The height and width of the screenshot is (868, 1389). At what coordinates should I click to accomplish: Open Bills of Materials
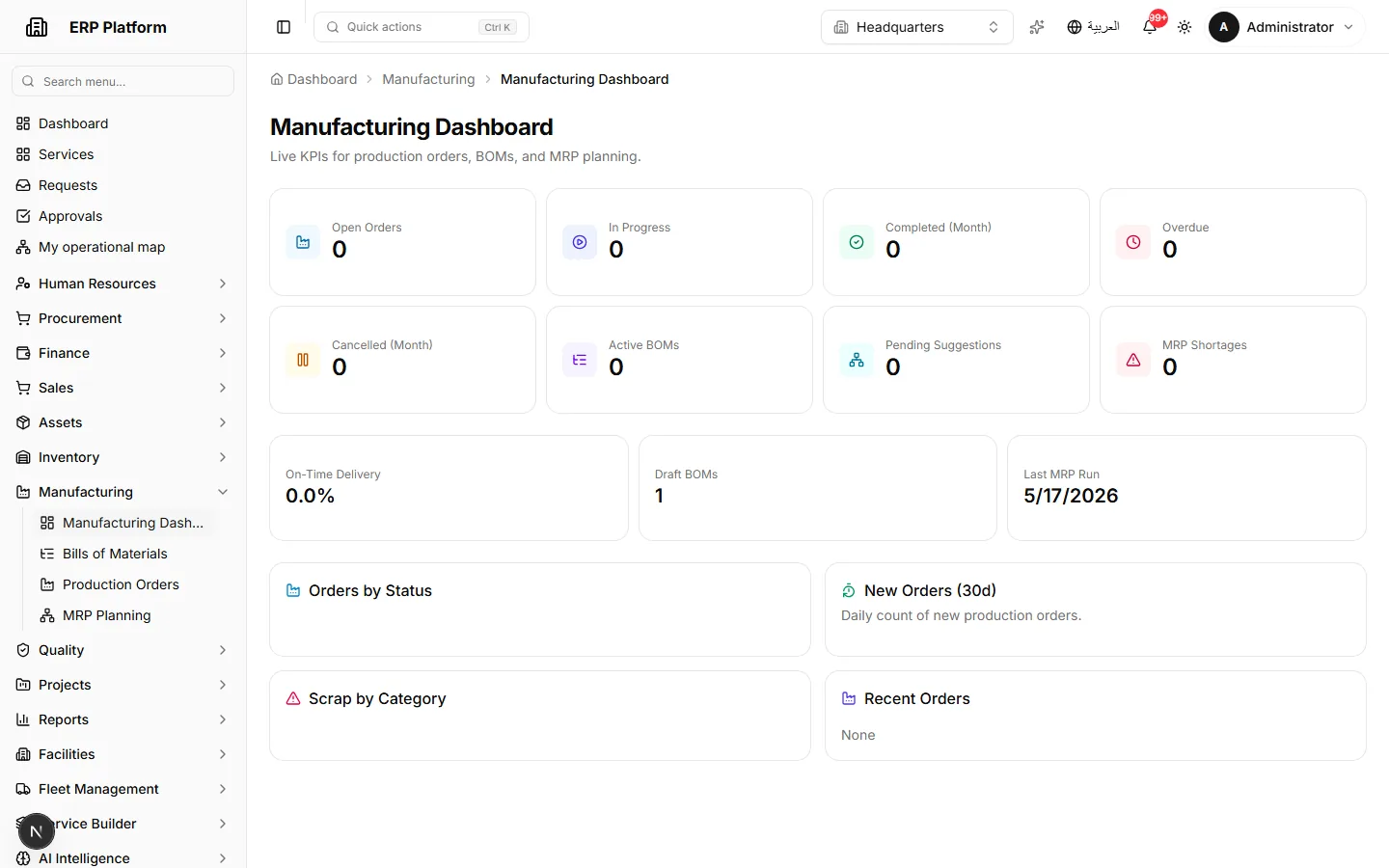point(123,554)
